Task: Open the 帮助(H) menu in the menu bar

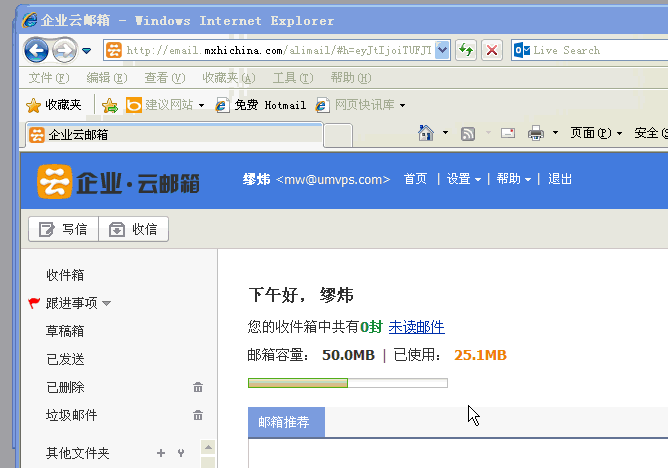Action: (351, 78)
